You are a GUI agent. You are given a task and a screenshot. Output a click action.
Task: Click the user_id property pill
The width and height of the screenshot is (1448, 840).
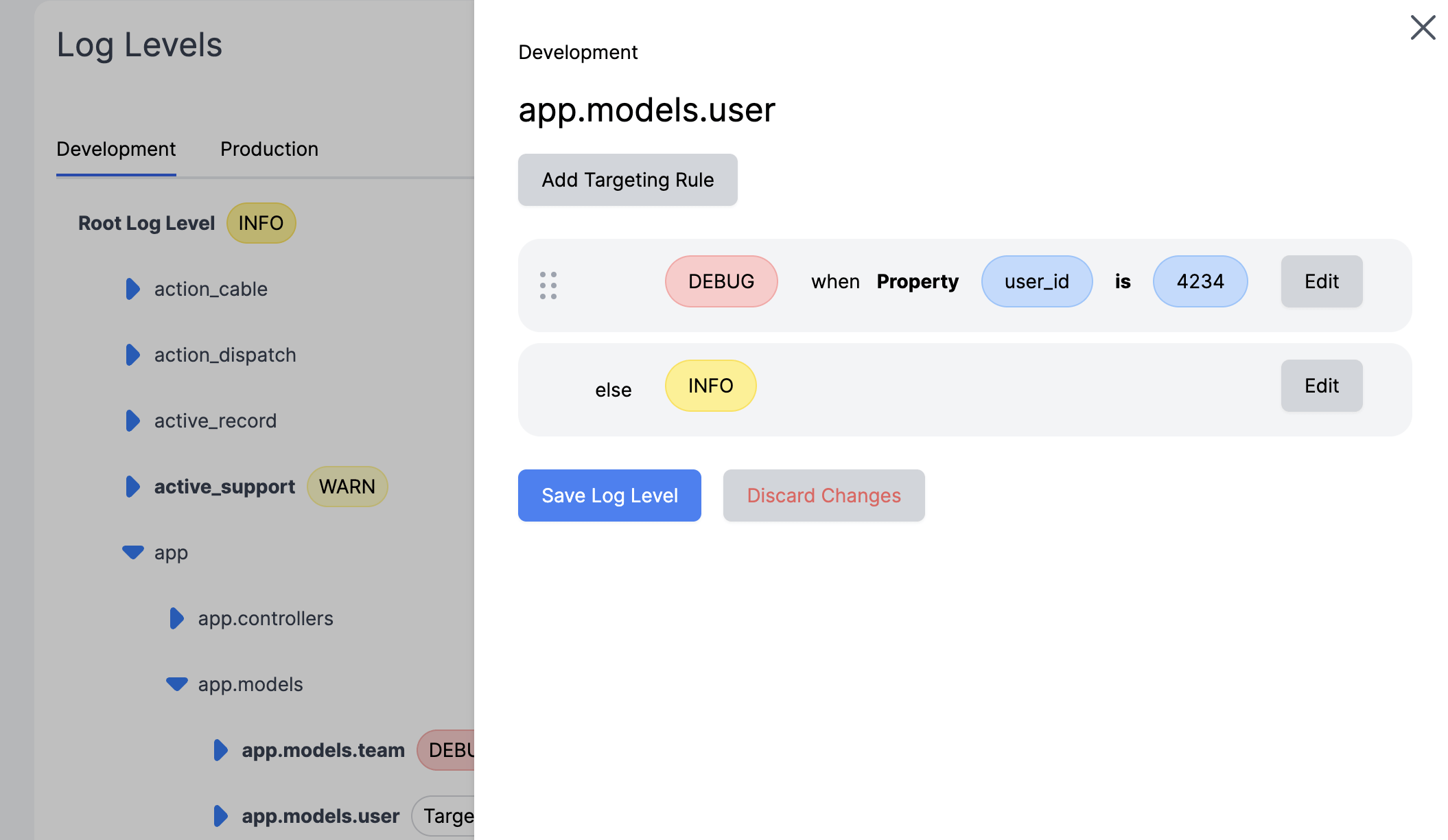click(1036, 281)
